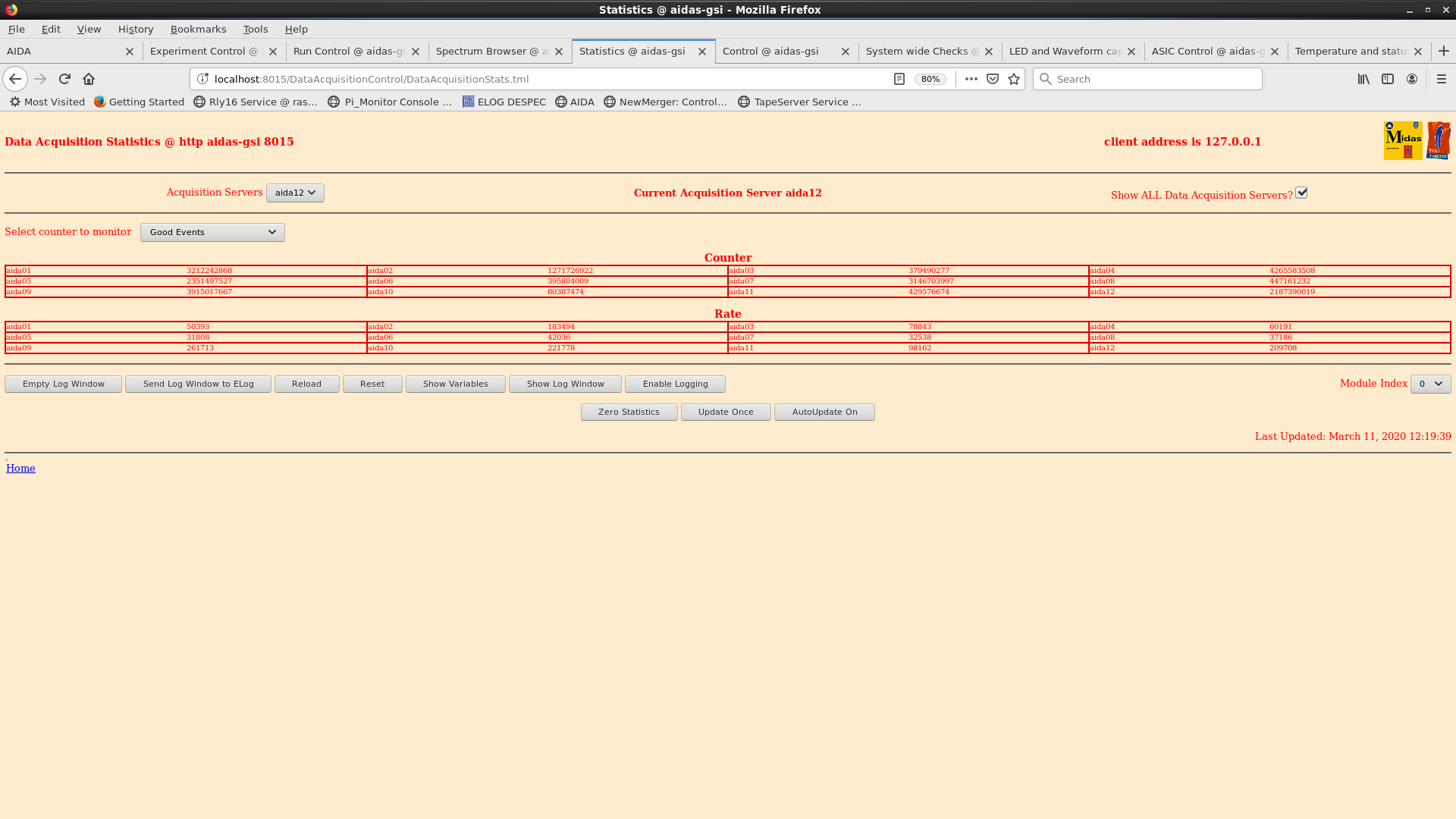The width and height of the screenshot is (1456, 819).
Task: Click the AutoUpdate On button
Action: (824, 412)
